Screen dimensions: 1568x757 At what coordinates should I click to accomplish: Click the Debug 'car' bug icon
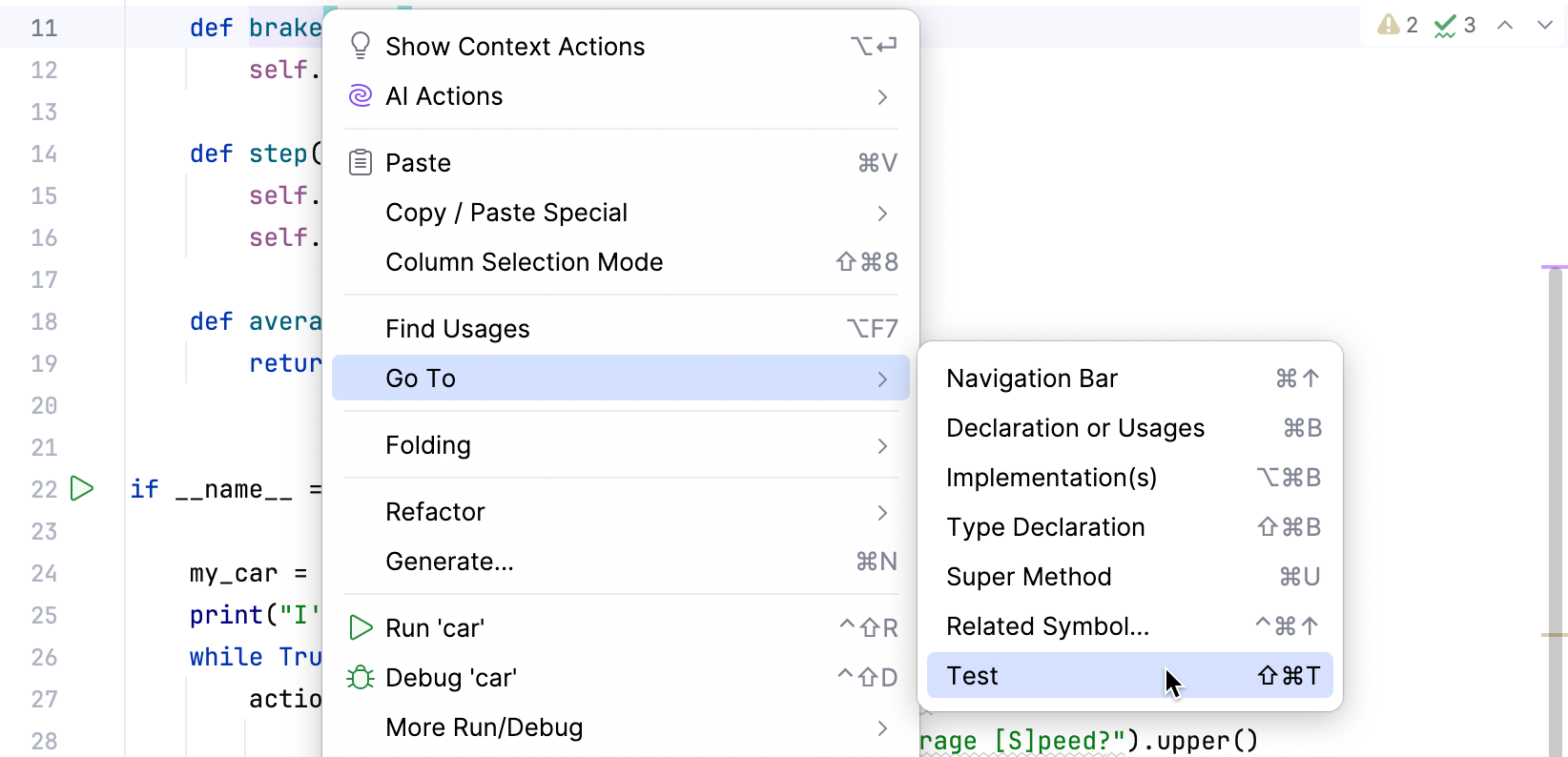pos(361,678)
